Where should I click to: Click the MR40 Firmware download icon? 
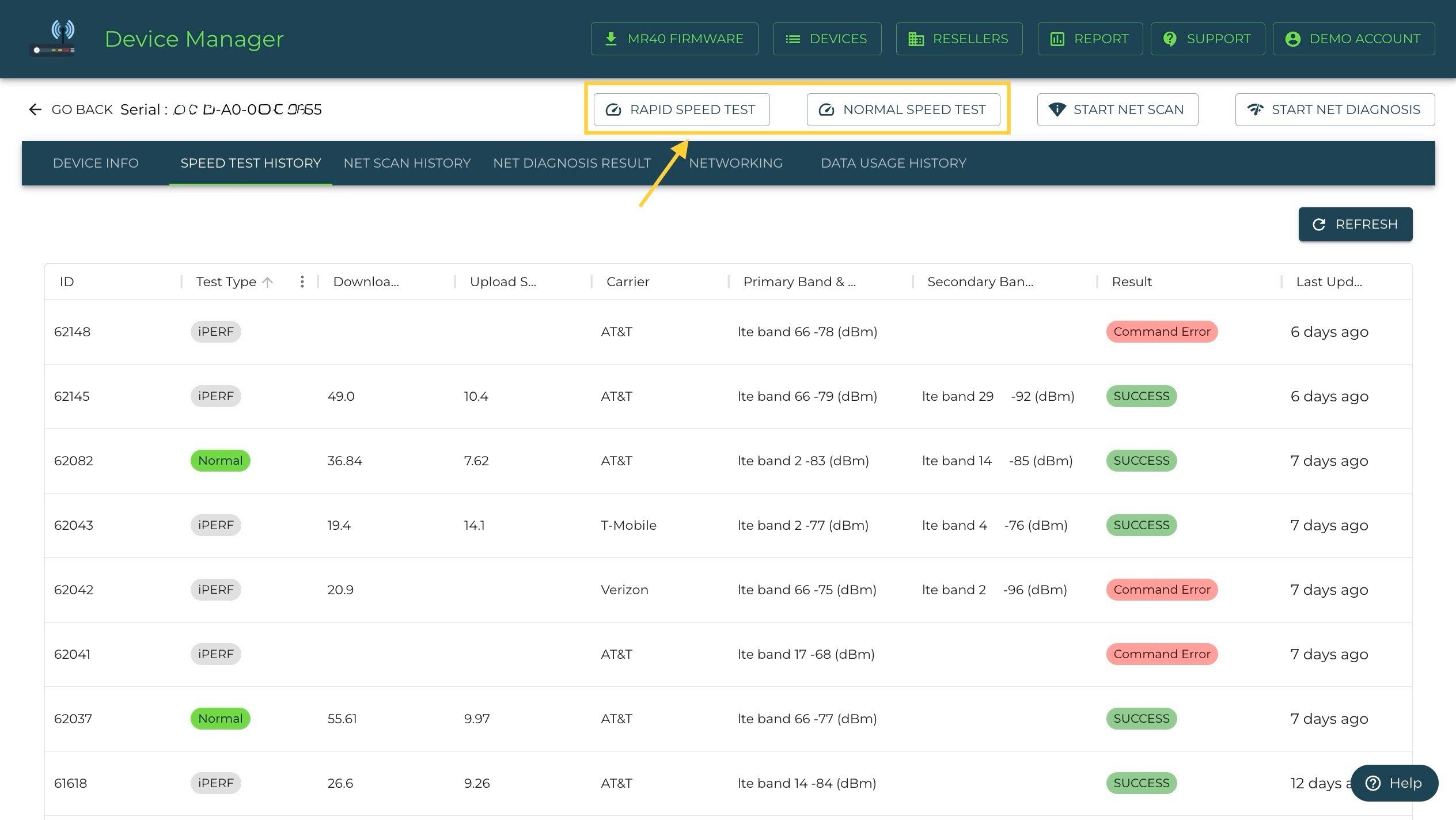click(611, 39)
